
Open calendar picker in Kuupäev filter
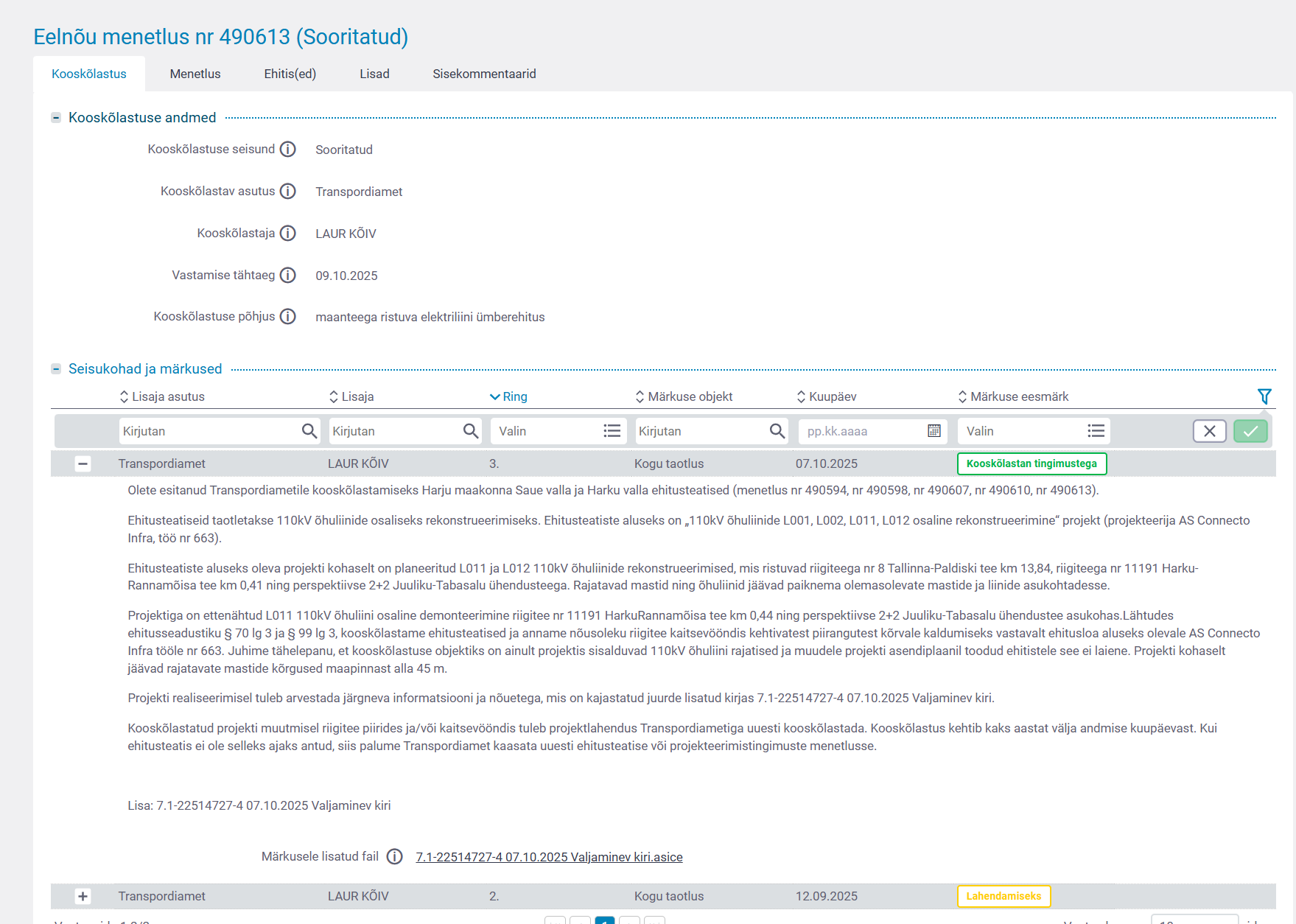(934, 431)
